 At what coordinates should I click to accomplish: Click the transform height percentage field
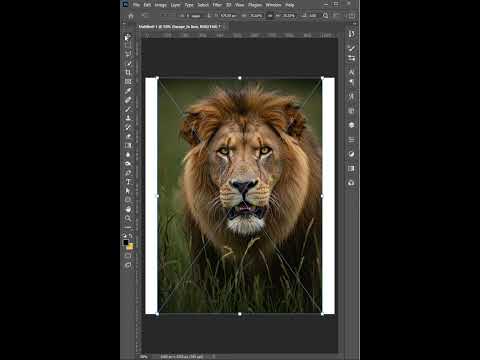click(x=289, y=16)
